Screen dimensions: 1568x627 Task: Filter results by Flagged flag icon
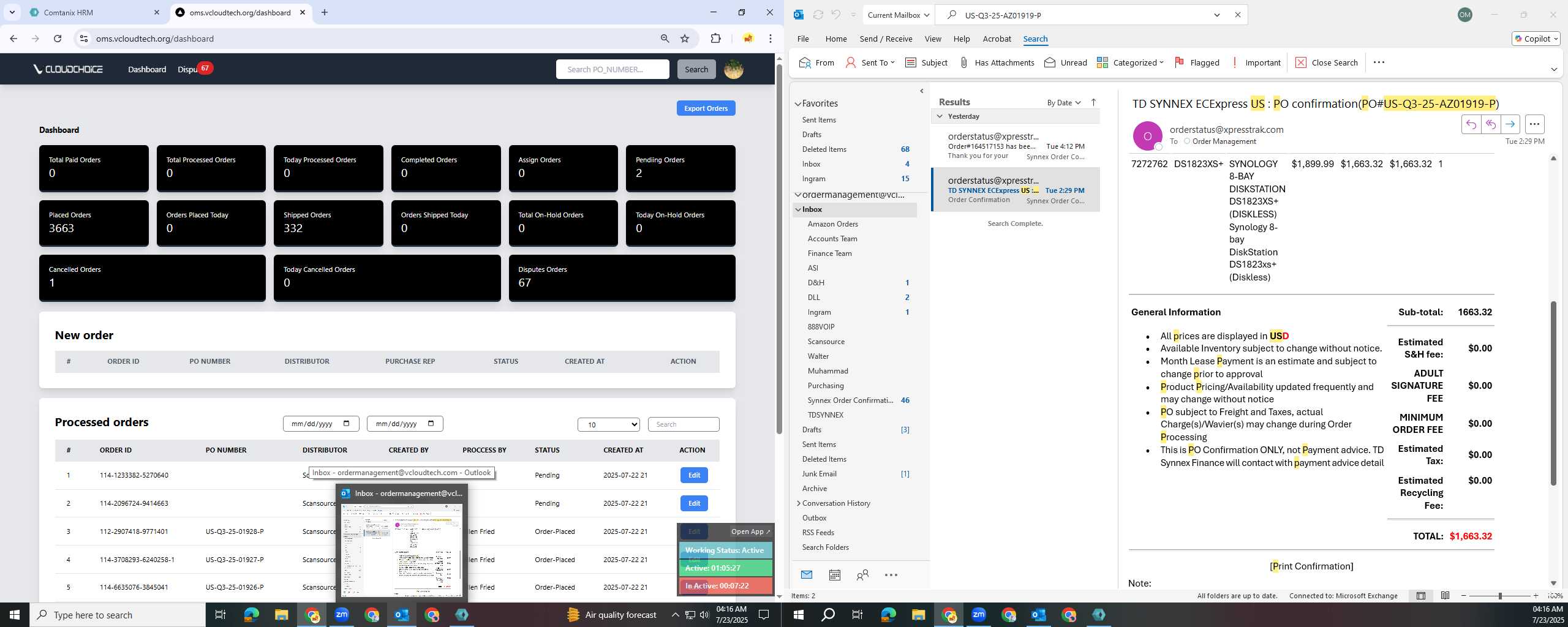point(1197,62)
